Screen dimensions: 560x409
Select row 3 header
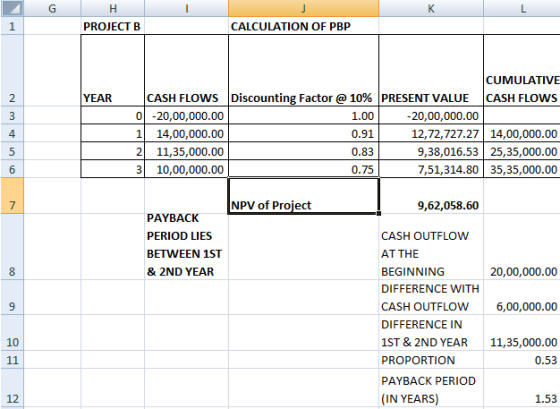[x=12, y=115]
